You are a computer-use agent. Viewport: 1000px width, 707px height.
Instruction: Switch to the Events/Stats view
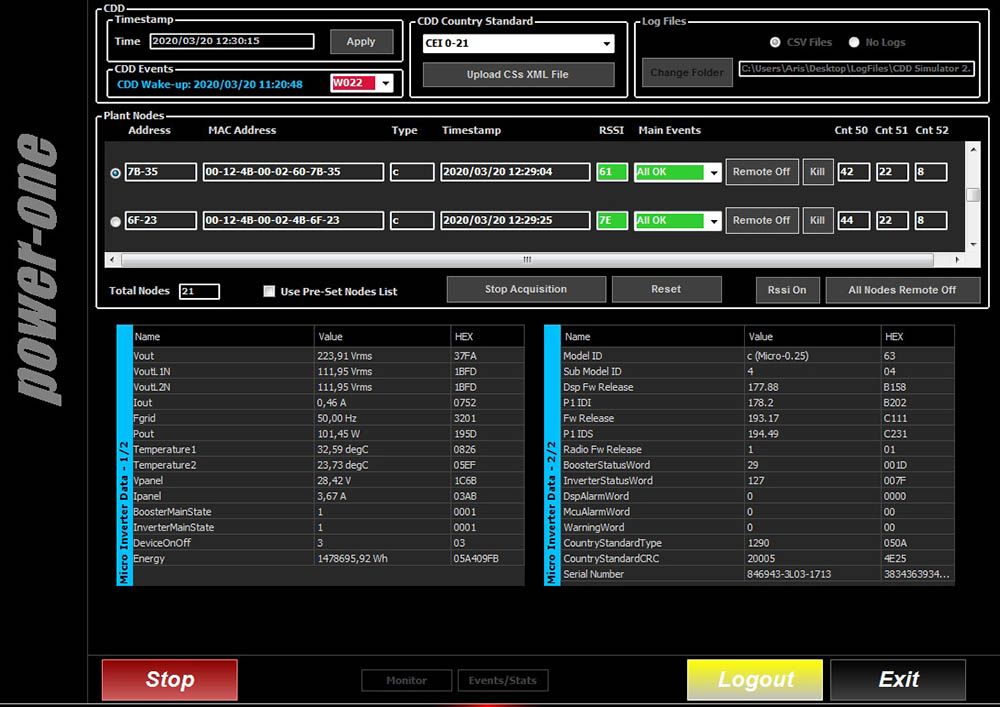503,680
